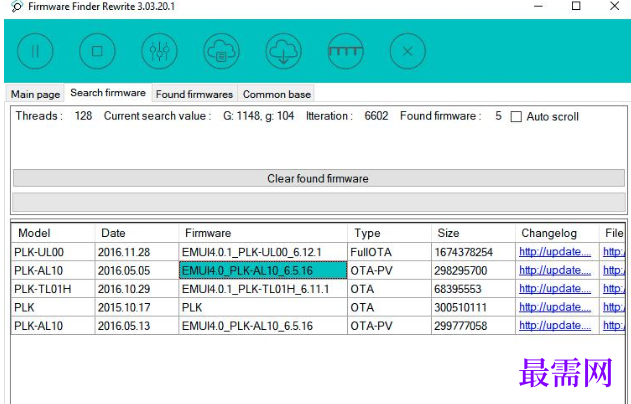This screenshot has height=404, width=631.
Task: Click the Threads value 128
Action: (83, 116)
